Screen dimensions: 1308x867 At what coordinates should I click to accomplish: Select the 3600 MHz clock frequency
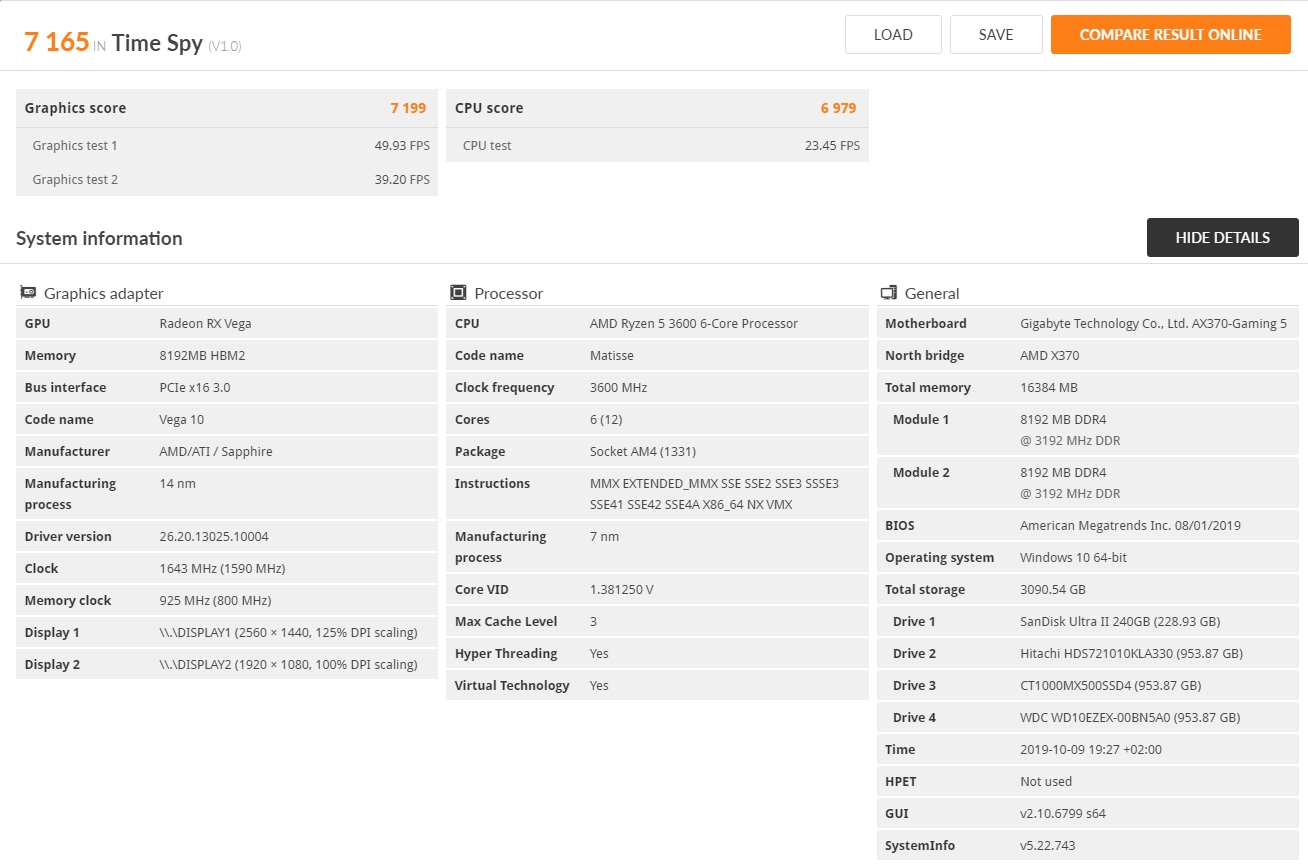click(618, 387)
